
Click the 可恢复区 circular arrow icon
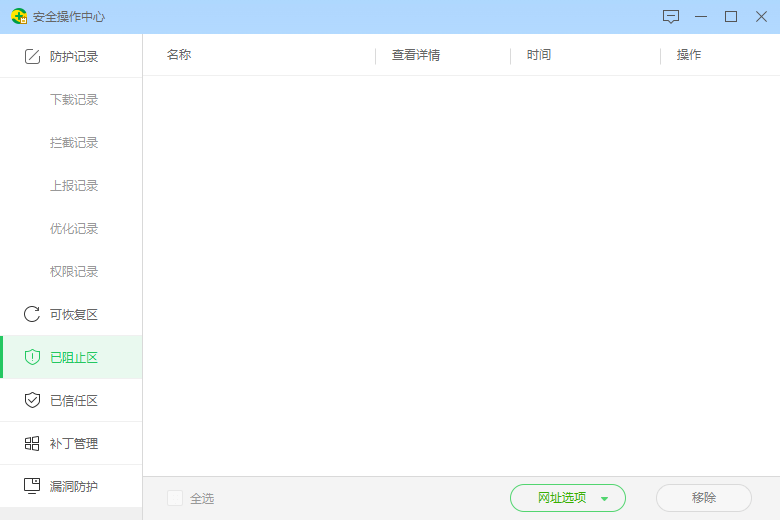(32, 314)
